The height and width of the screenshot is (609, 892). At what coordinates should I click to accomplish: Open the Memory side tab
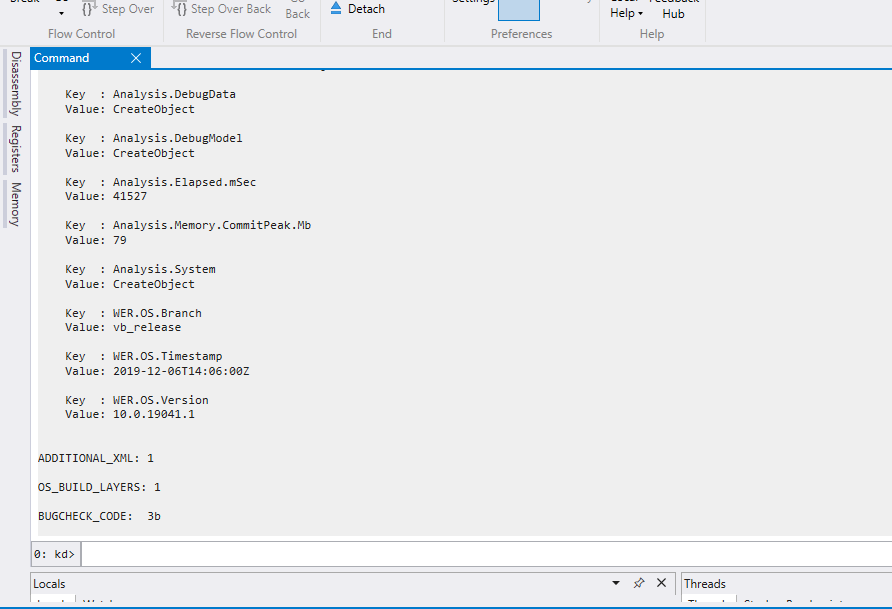[15, 204]
